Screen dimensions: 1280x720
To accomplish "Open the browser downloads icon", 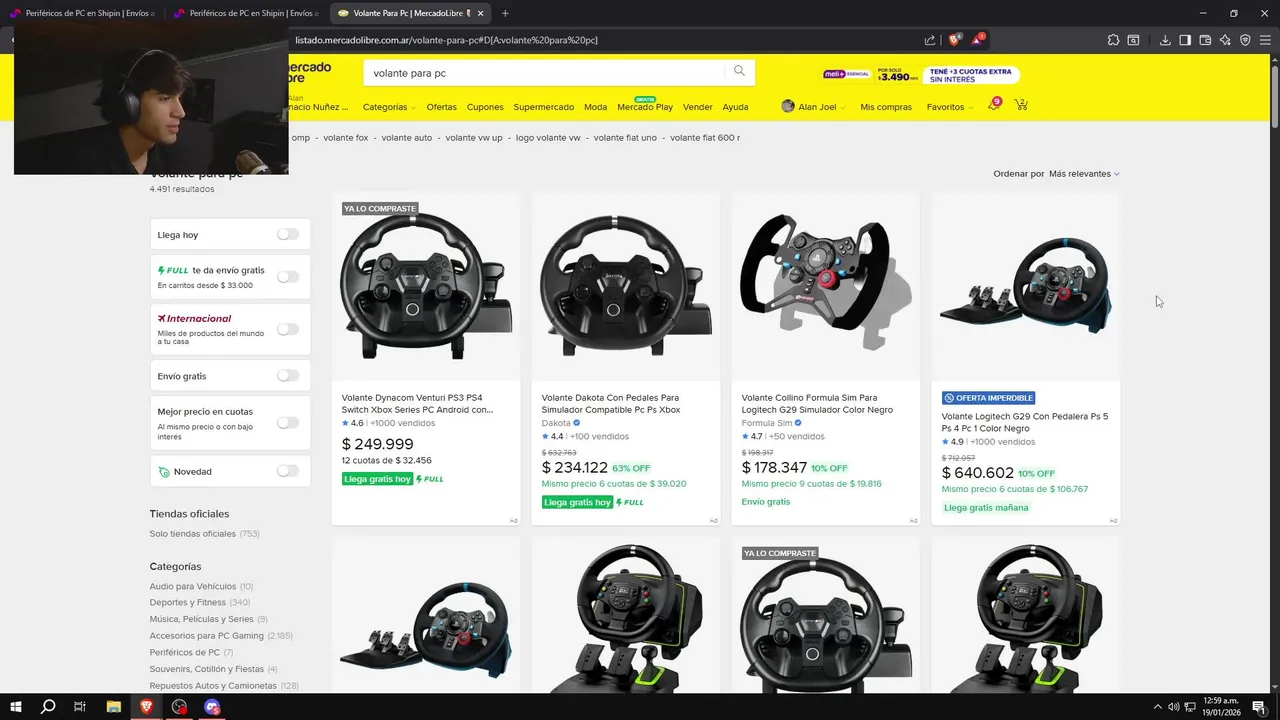I will point(1165,40).
